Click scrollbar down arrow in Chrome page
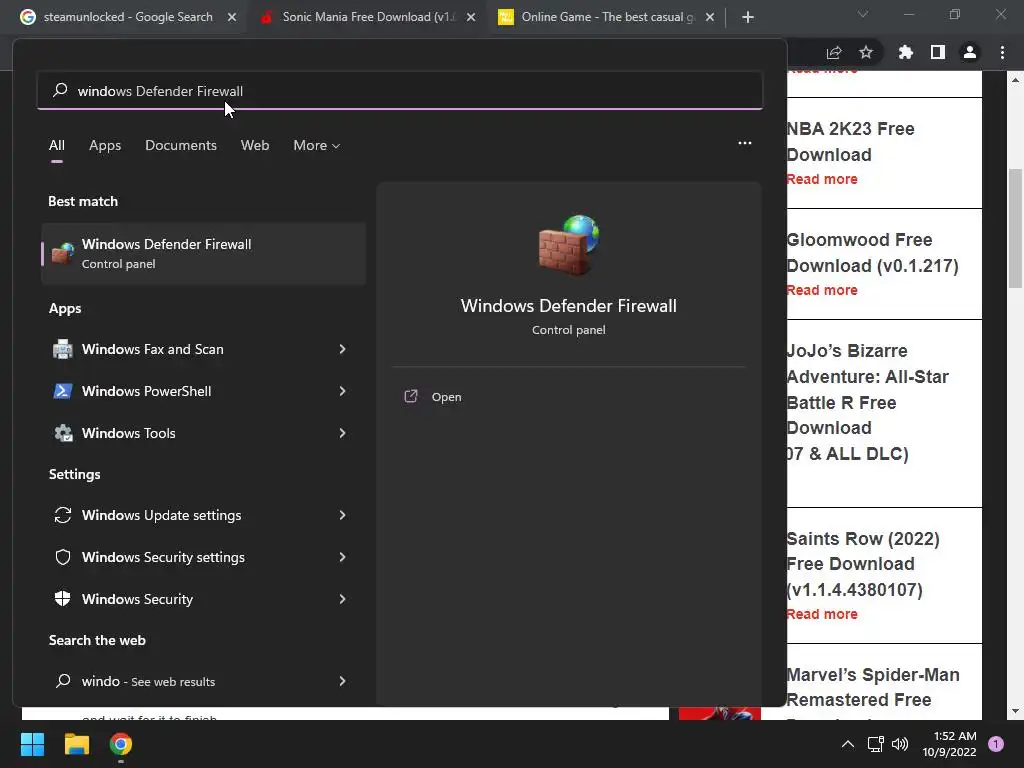Viewport: 1024px width, 768px height. click(x=1015, y=711)
